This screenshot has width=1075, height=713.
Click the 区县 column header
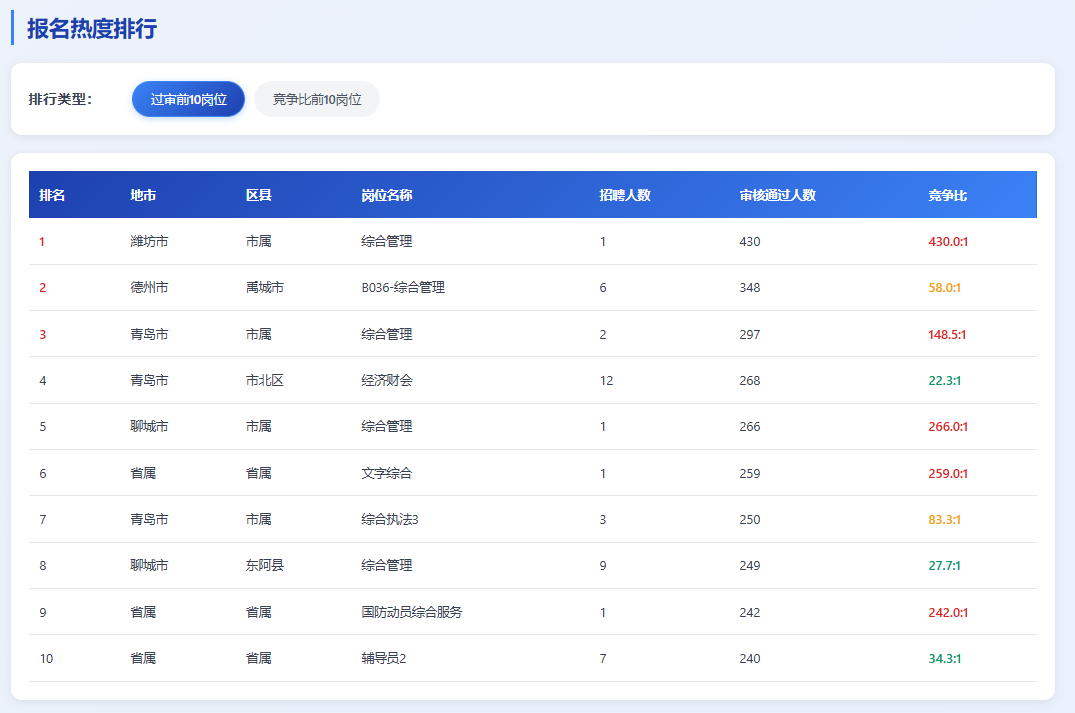pyautogui.click(x=259, y=195)
